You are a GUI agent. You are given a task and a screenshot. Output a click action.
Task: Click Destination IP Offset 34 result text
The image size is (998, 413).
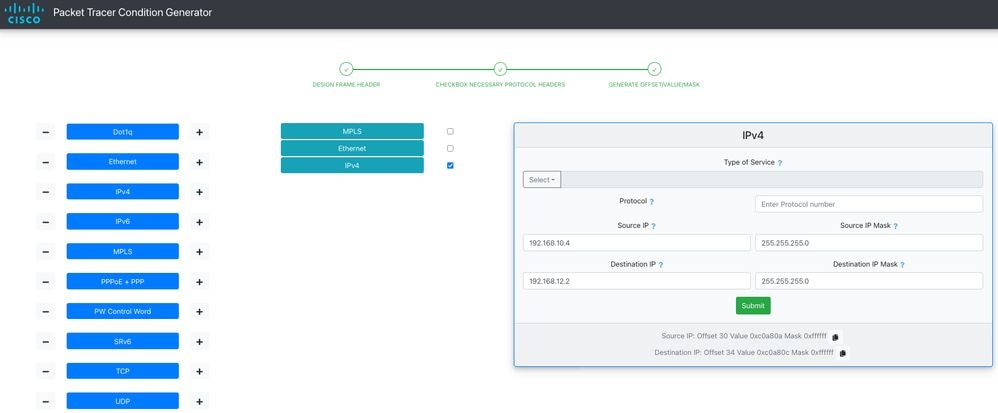[x=744, y=353]
